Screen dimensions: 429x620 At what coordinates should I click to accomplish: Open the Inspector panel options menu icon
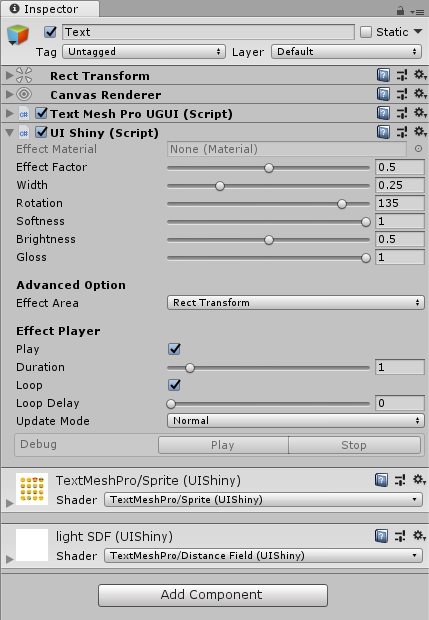coord(418,12)
